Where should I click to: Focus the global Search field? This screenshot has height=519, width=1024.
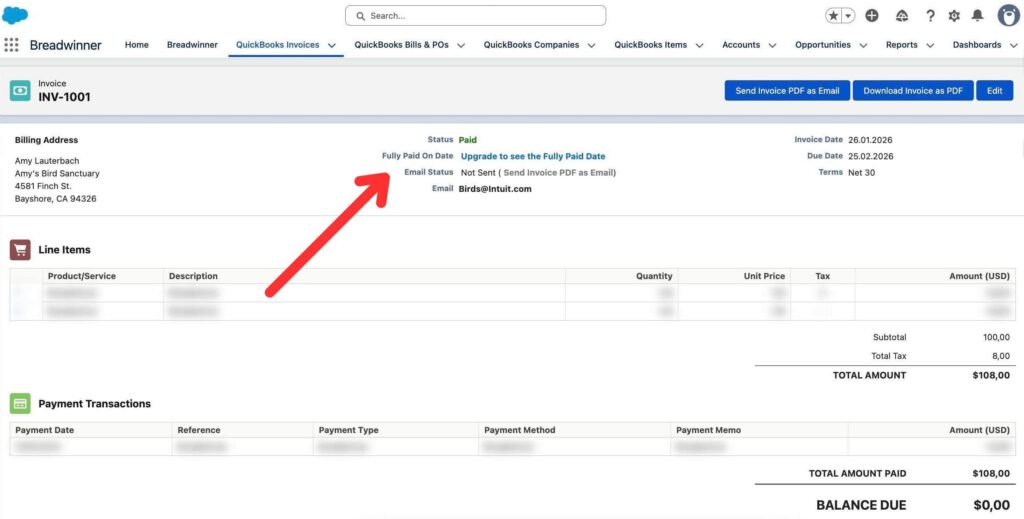(x=475, y=16)
